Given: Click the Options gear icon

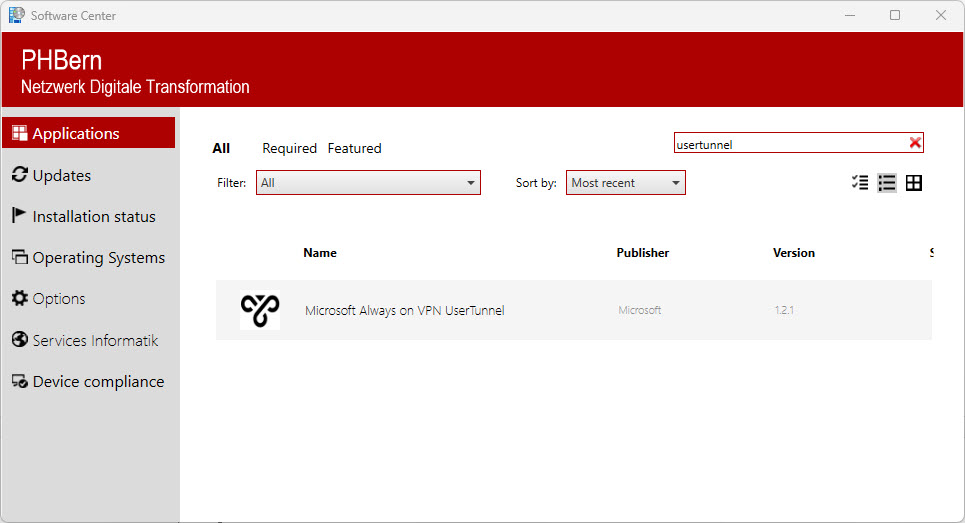Looking at the screenshot, I should [x=19, y=298].
